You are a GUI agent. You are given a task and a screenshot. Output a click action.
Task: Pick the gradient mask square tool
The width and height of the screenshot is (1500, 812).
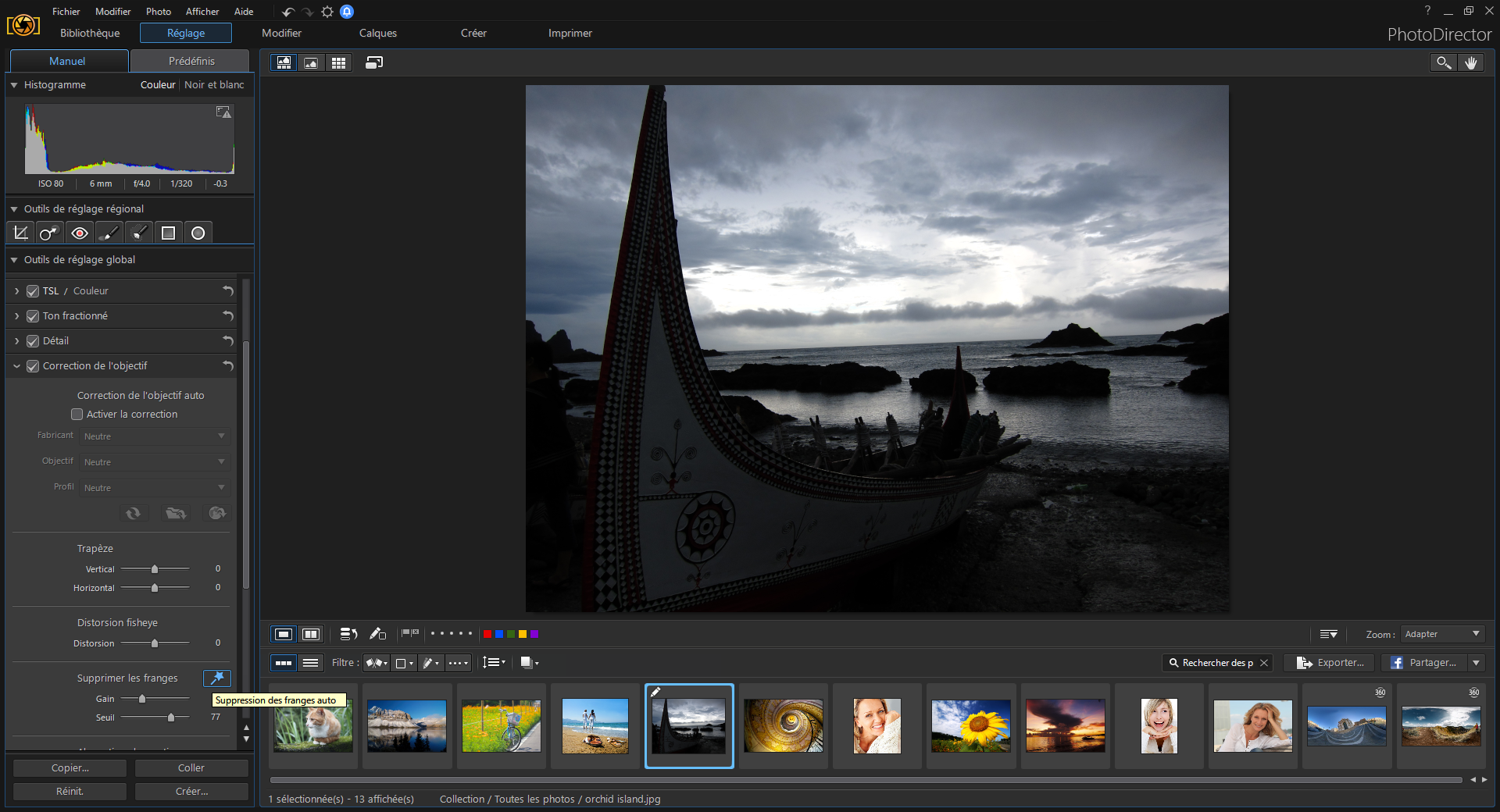point(168,233)
